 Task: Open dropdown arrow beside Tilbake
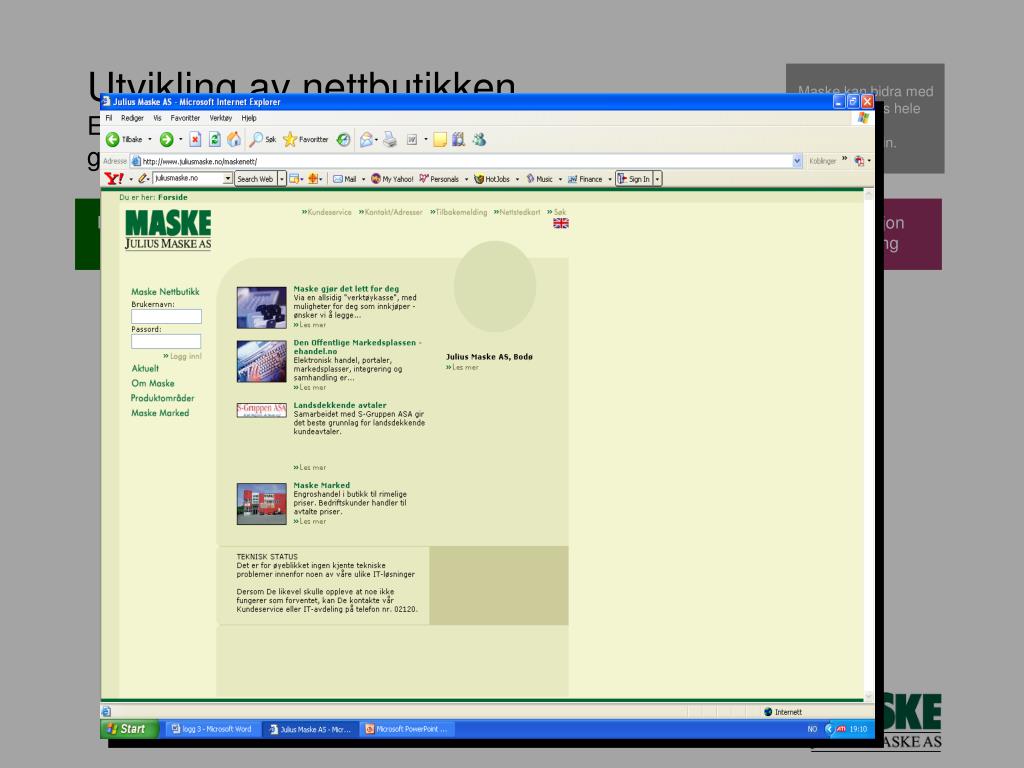click(150, 140)
